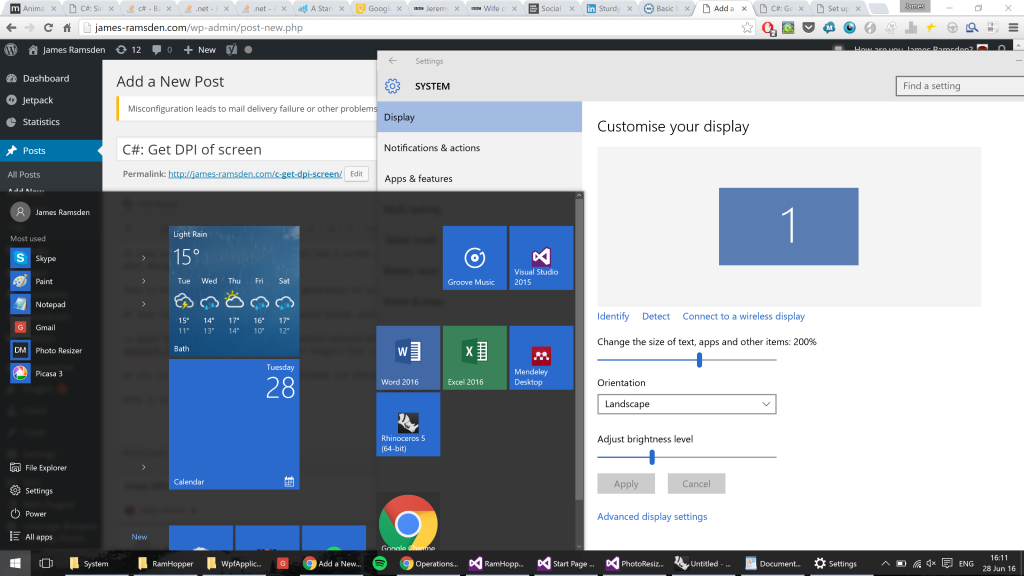
Task: Open the Chrome hamburger menu
Action: pyautogui.click(x=1013, y=27)
